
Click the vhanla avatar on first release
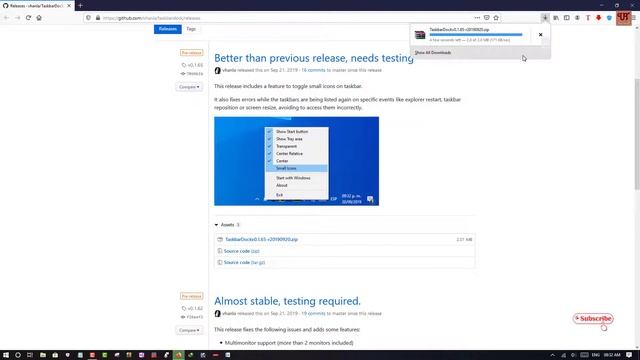pyautogui.click(x=218, y=71)
